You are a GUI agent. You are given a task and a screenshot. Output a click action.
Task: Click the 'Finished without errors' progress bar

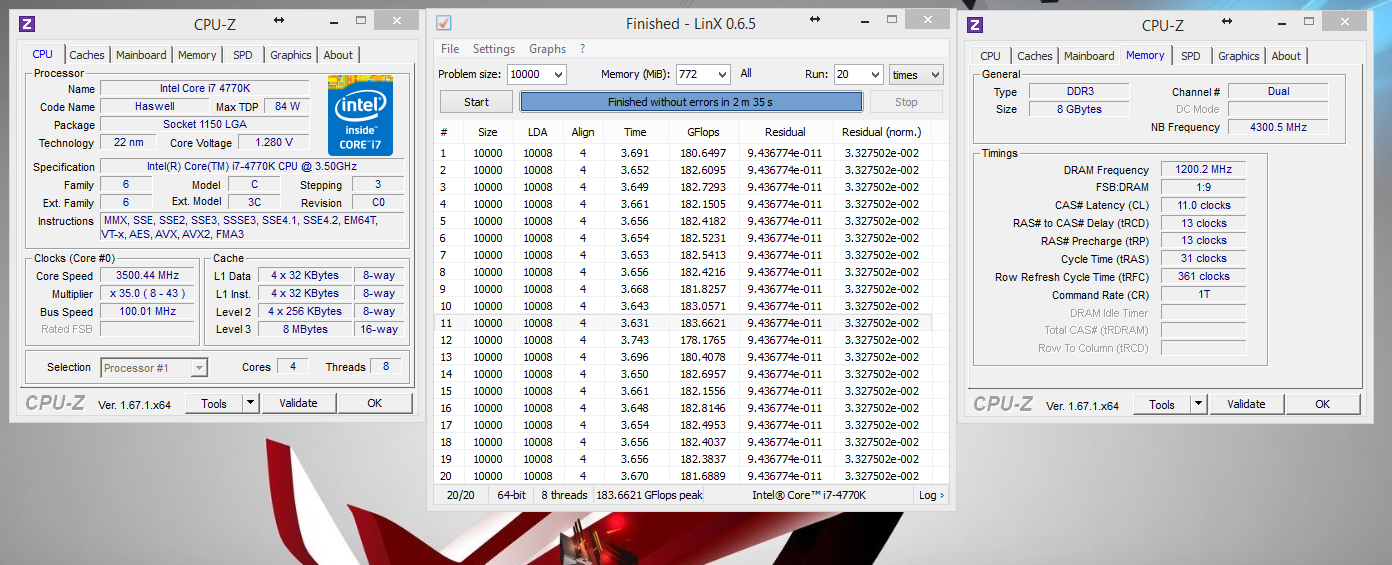tap(691, 102)
